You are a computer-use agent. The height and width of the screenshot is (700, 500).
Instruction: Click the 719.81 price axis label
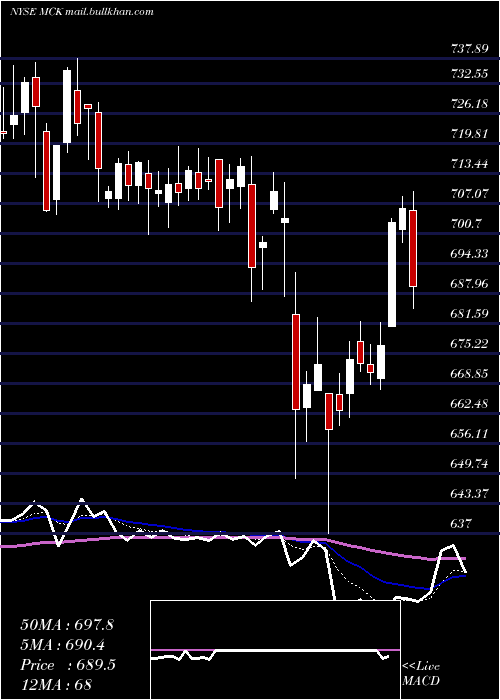[x=469, y=133]
